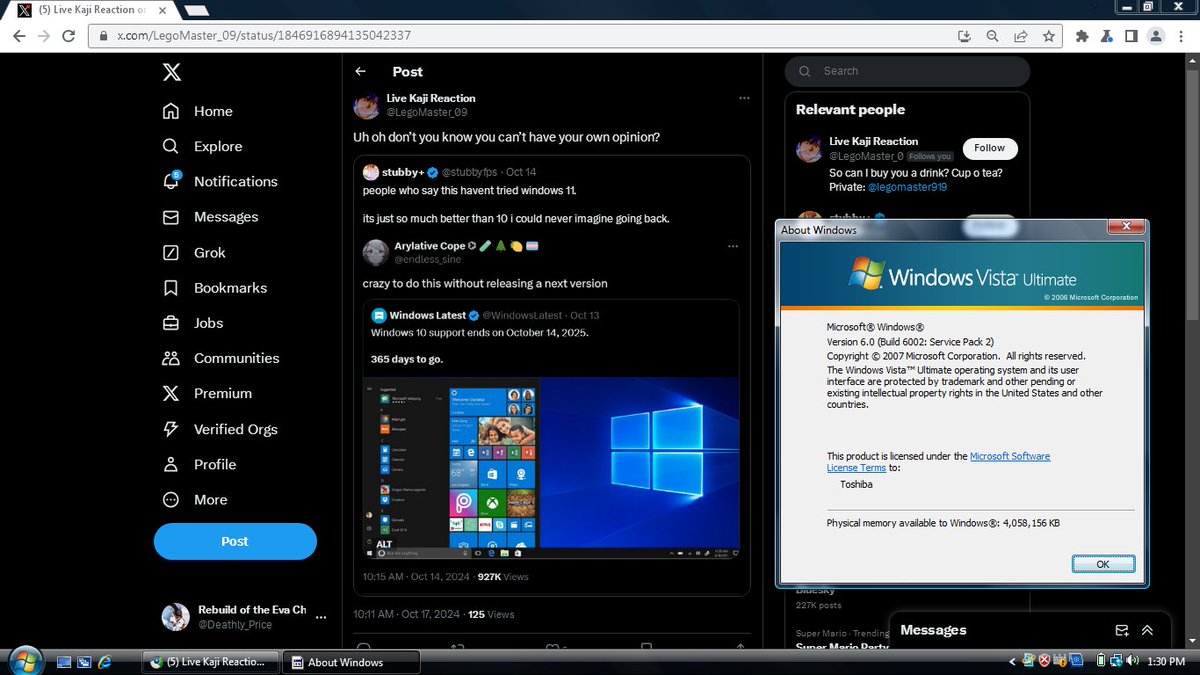Open Verified Orgs in the sidebar
Screen dimensions: 1200x675
click(220, 429)
